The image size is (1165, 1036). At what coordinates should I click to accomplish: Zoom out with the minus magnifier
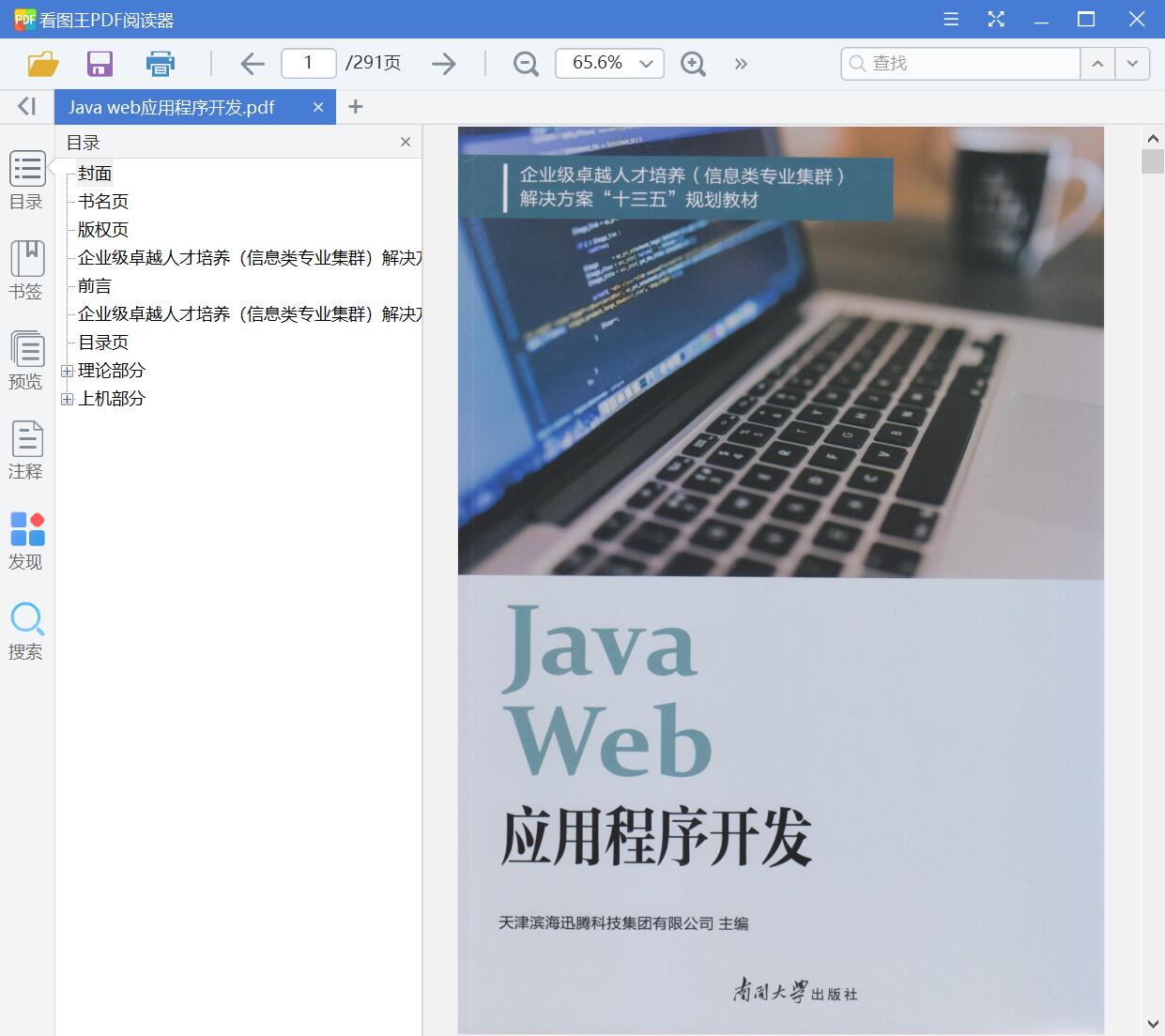[526, 64]
